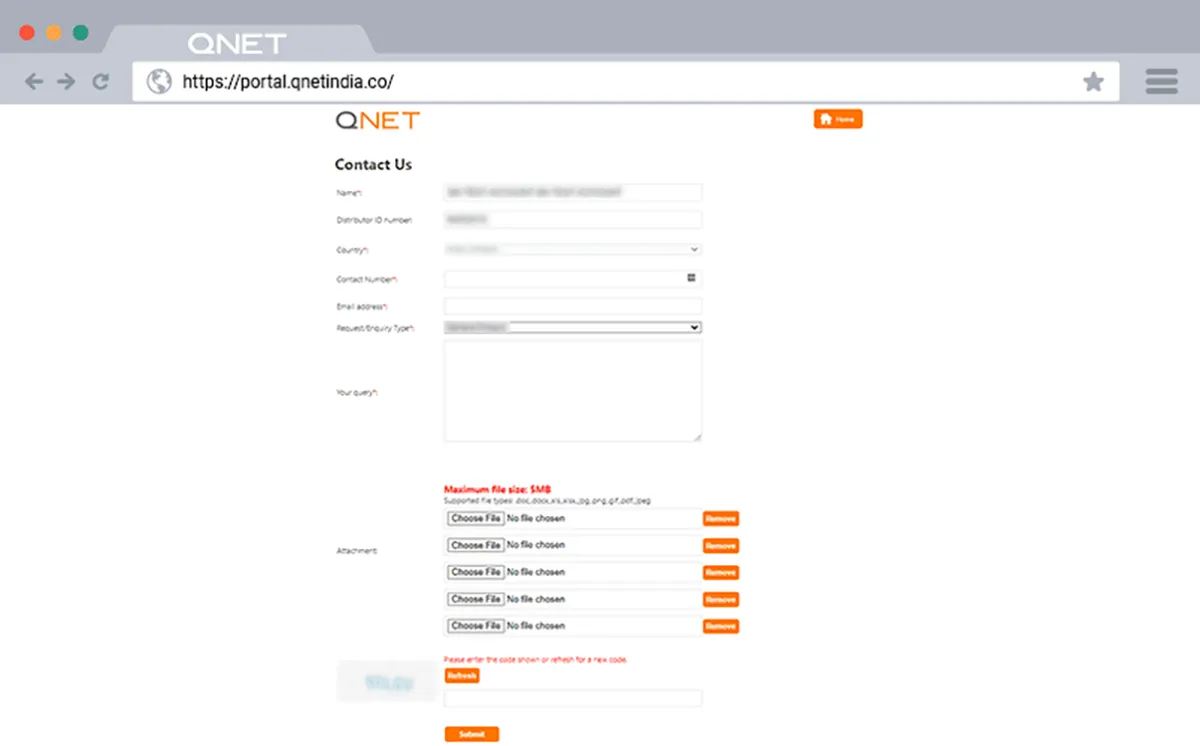The height and width of the screenshot is (746, 1200).
Task: Click the captcha code entry field
Action: click(572, 698)
